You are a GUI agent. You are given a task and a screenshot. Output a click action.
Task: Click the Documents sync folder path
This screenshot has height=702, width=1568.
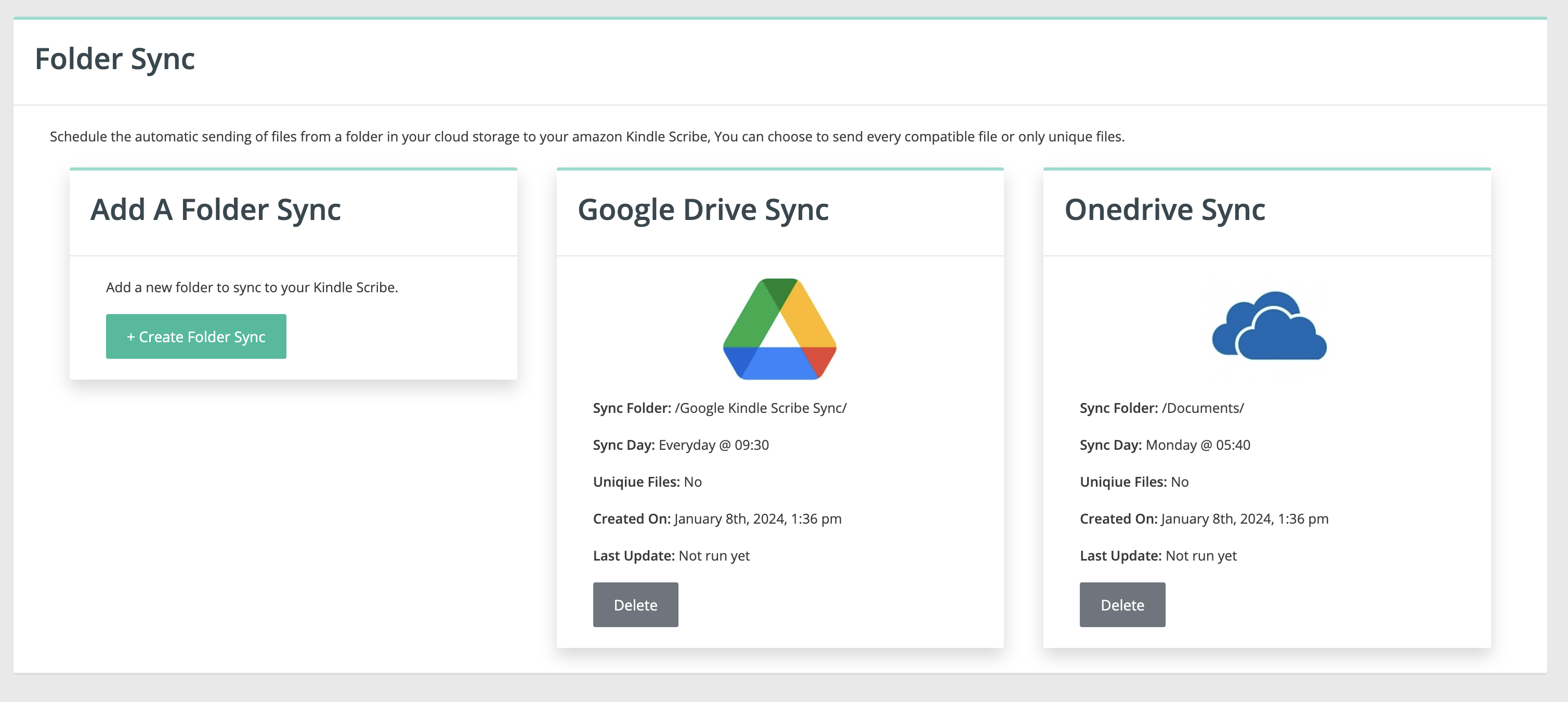click(1202, 408)
